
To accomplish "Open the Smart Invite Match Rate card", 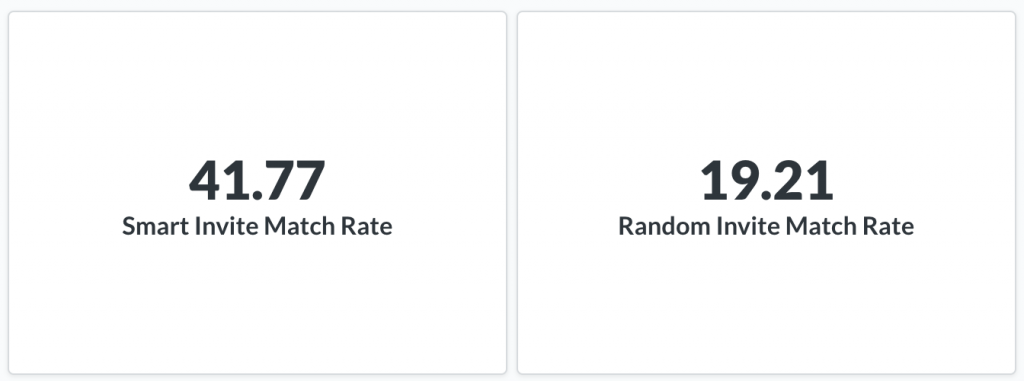I will (257, 193).
